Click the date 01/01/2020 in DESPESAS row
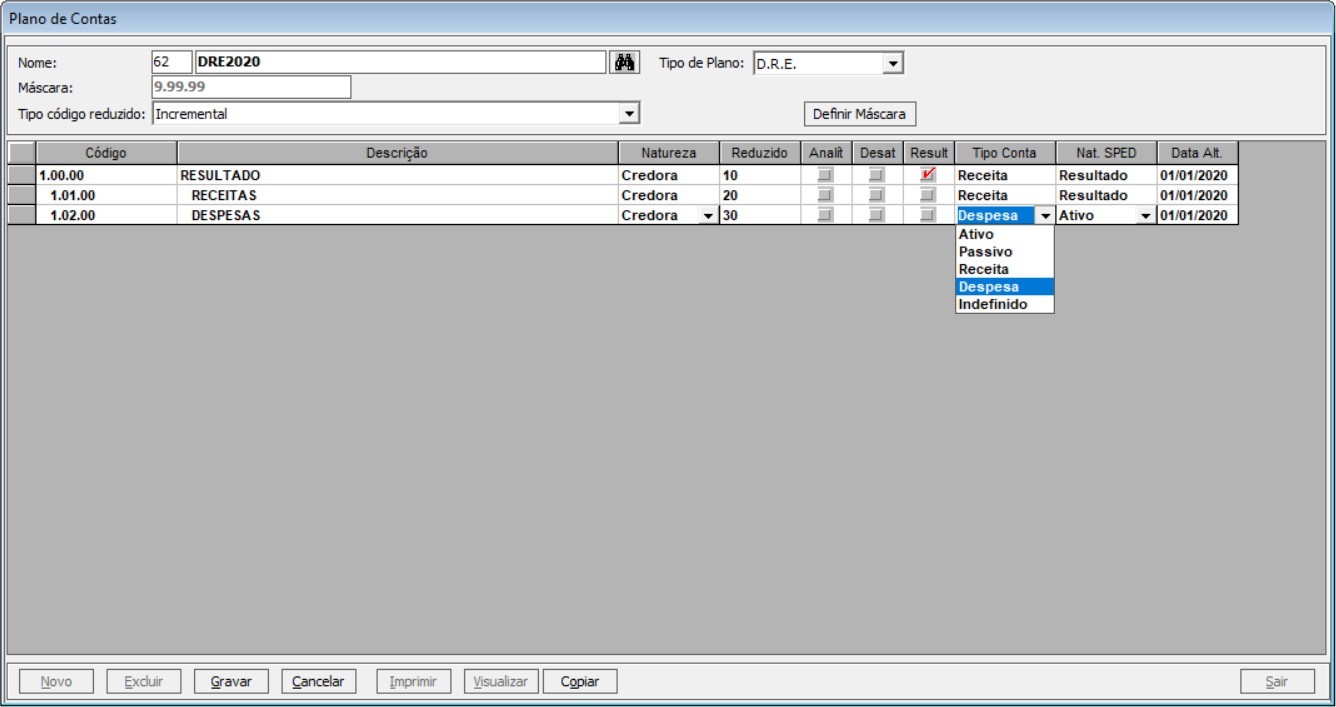1336x707 pixels. pos(1197,215)
